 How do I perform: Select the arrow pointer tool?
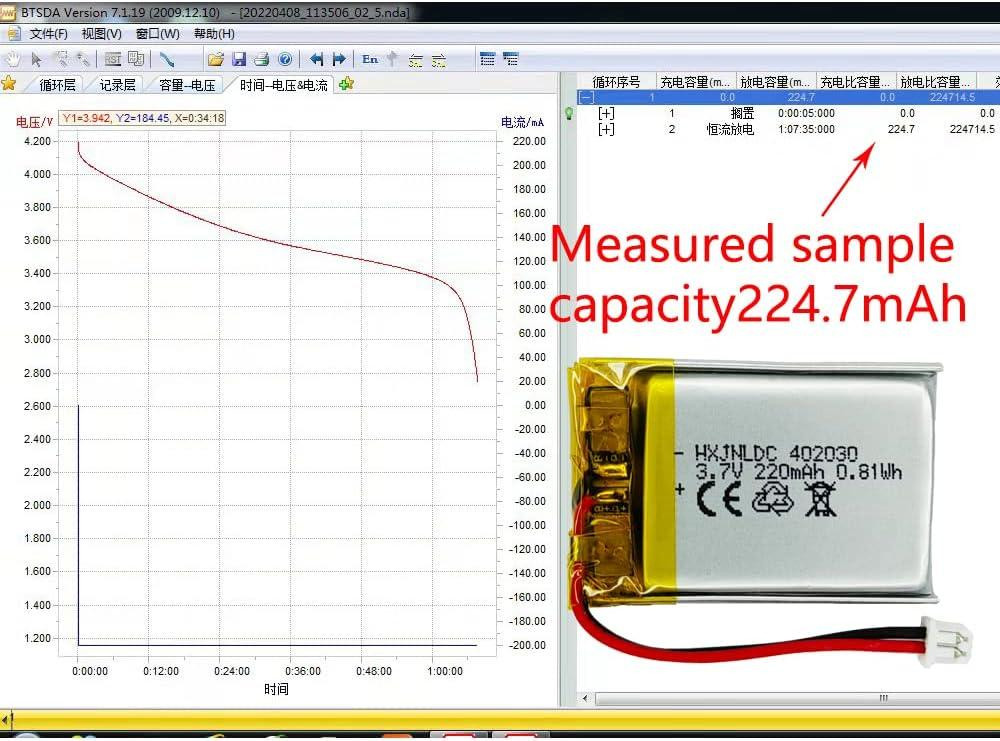pyautogui.click(x=37, y=59)
